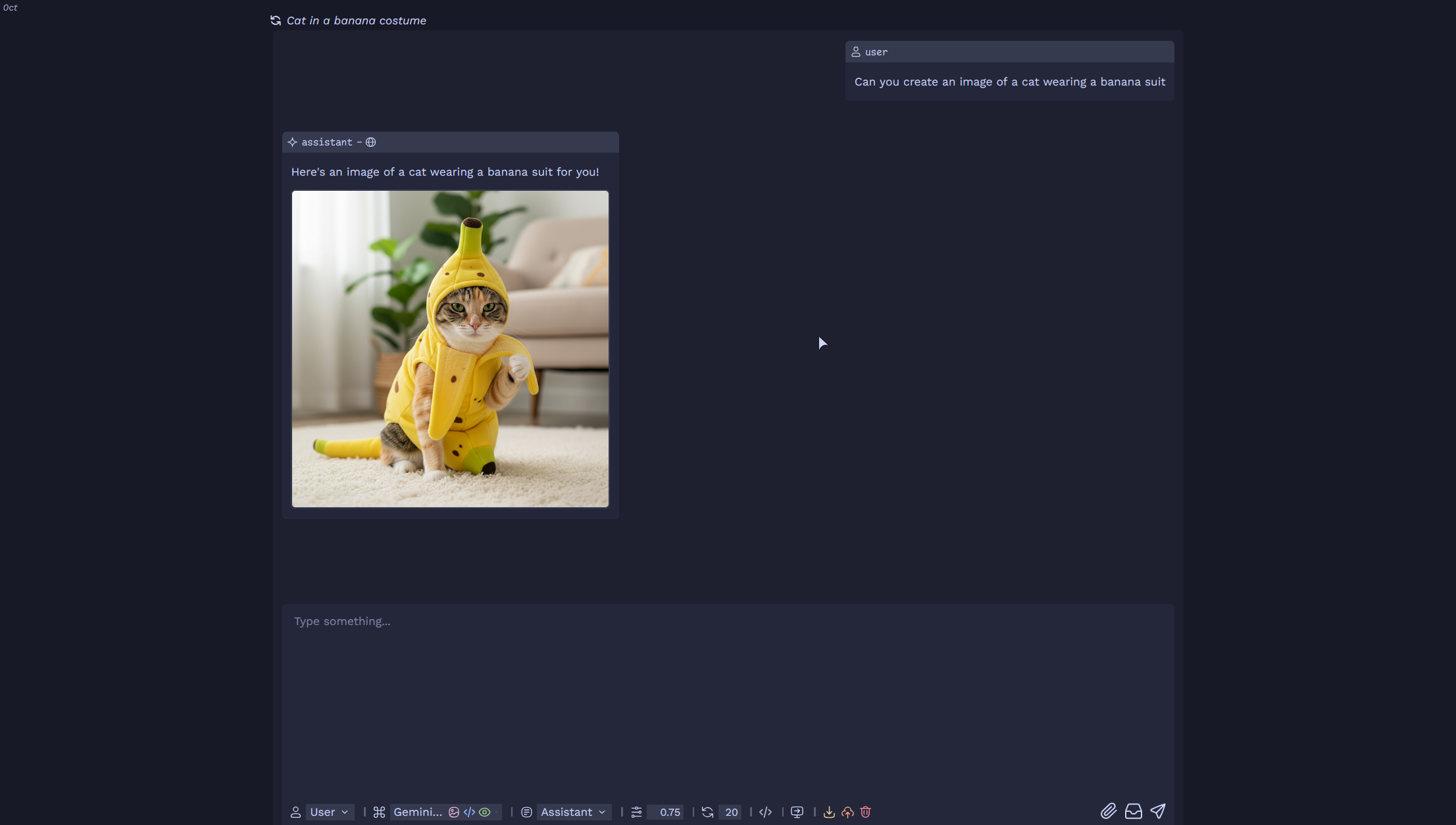Click the orange cloud upload icon
Viewport: 1456px width, 825px height.
pos(847,812)
